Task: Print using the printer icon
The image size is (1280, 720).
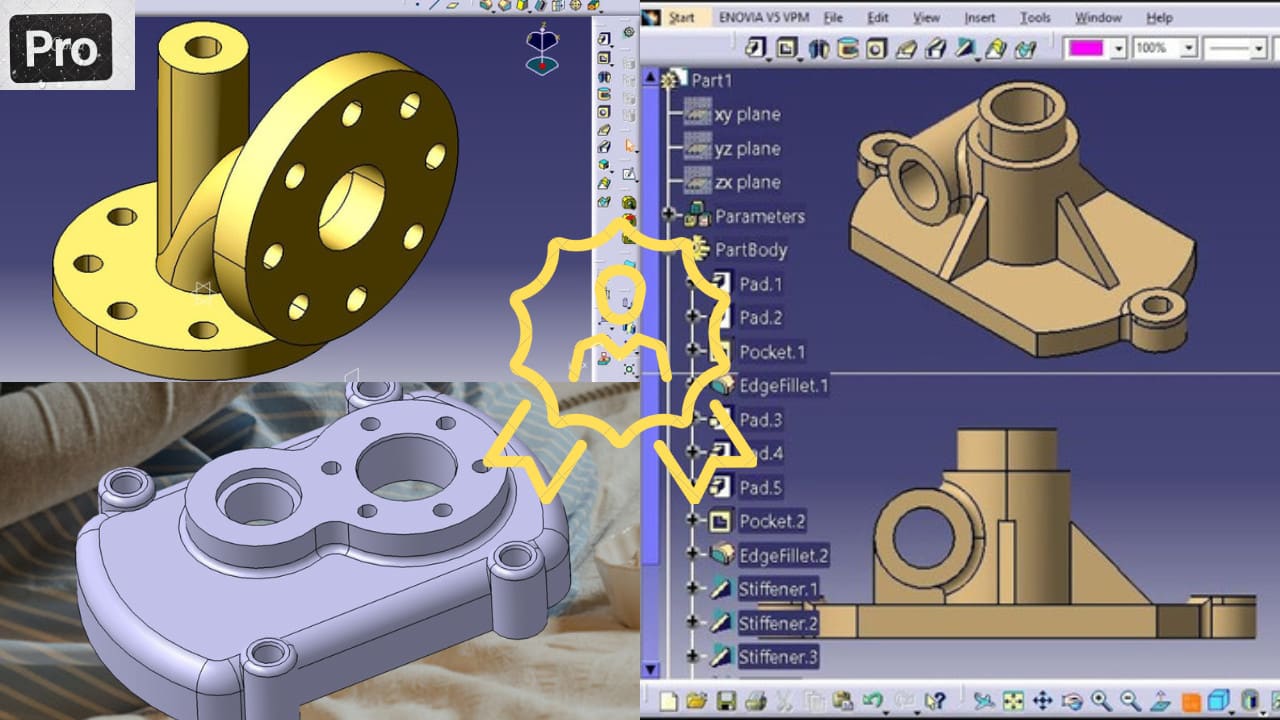Action: (x=756, y=701)
